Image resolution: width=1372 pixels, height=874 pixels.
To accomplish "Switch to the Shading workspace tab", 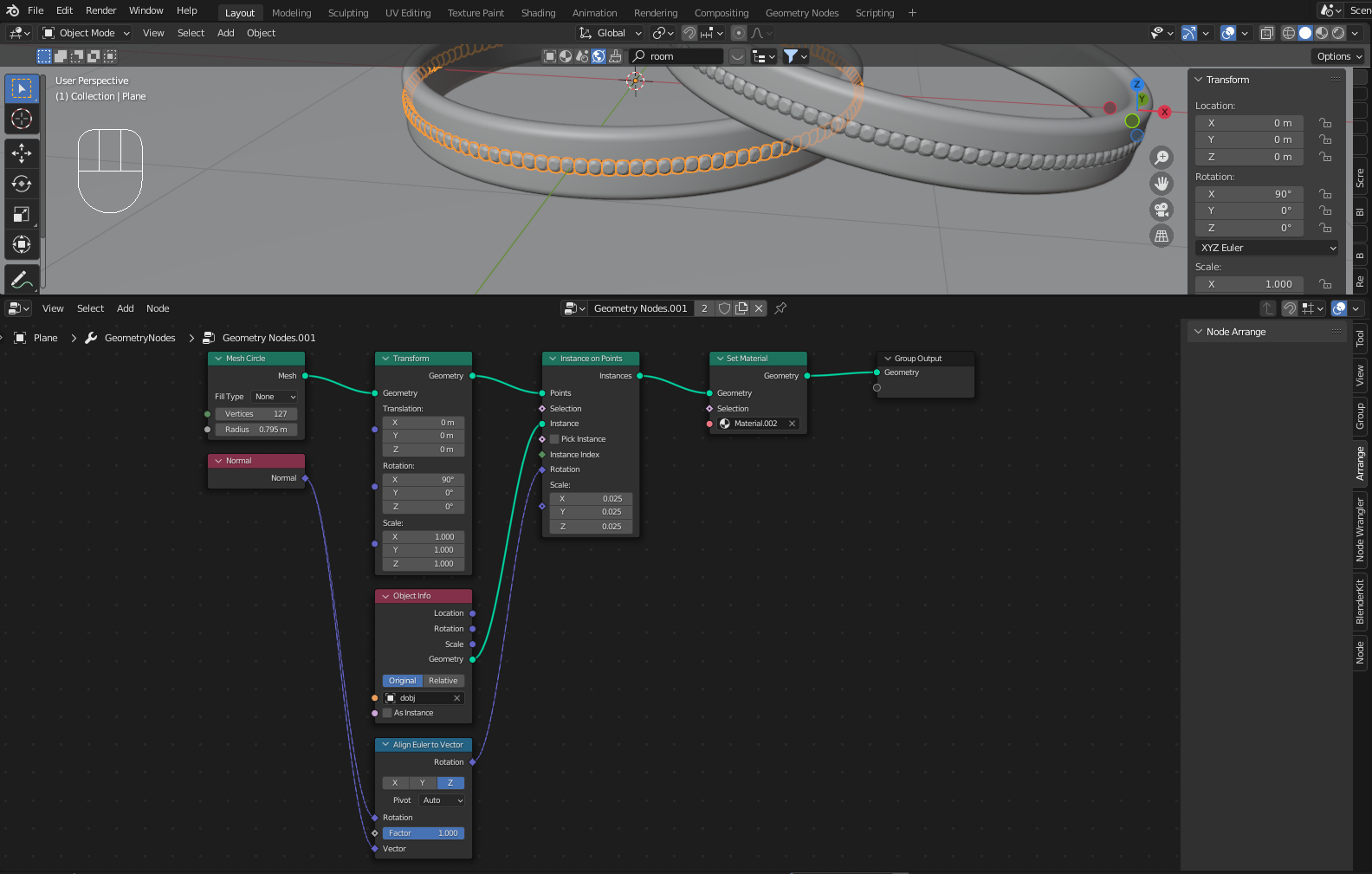I will tap(538, 13).
